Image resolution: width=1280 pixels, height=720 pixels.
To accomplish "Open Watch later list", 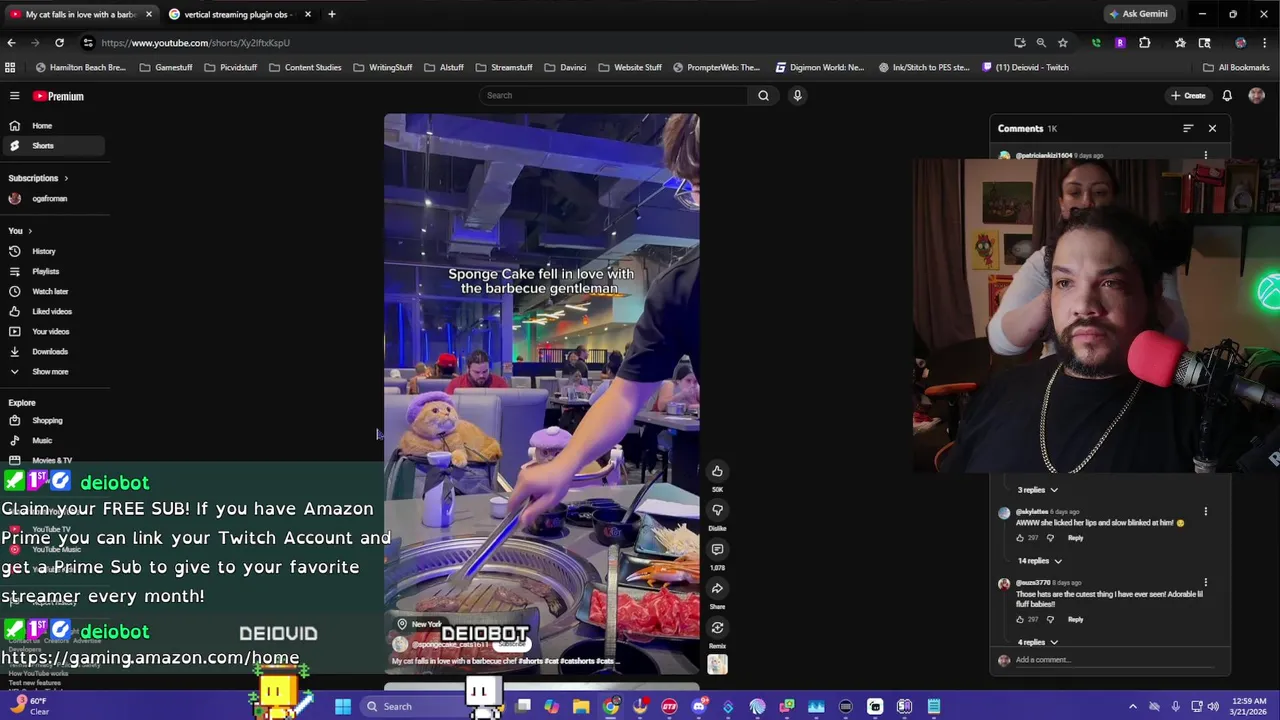I will (54, 291).
